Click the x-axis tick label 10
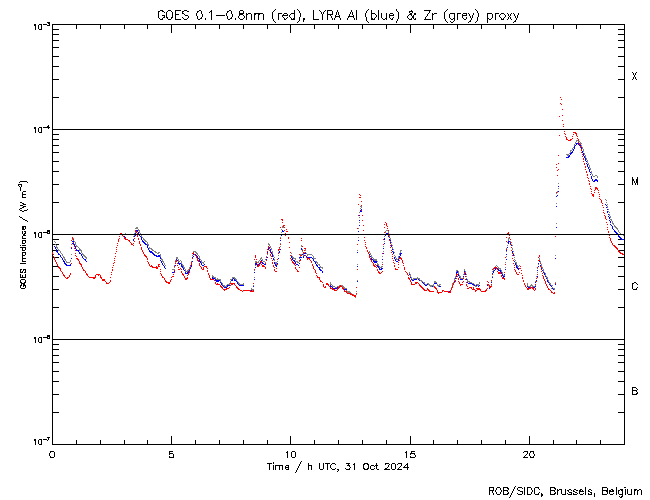The width and height of the screenshot is (650, 500). tap(290, 453)
